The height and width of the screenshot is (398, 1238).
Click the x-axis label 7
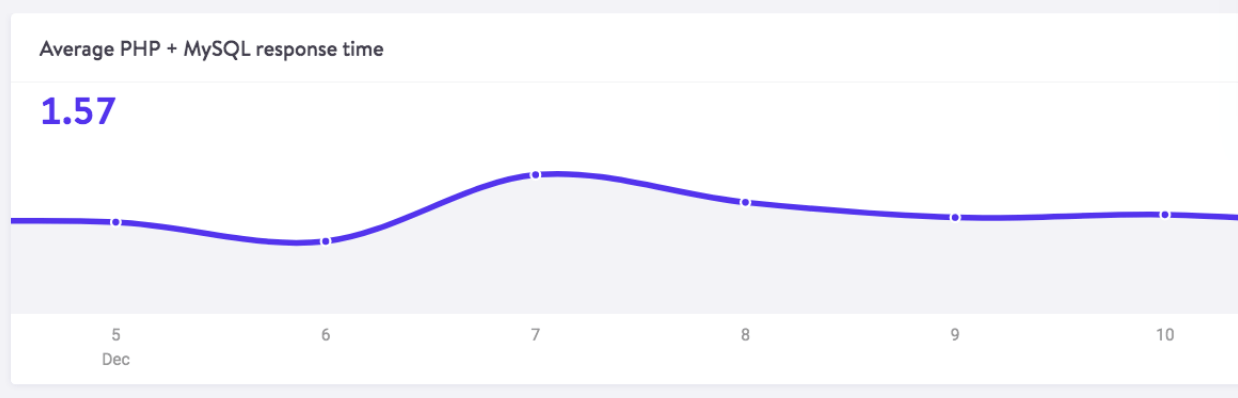coord(535,336)
